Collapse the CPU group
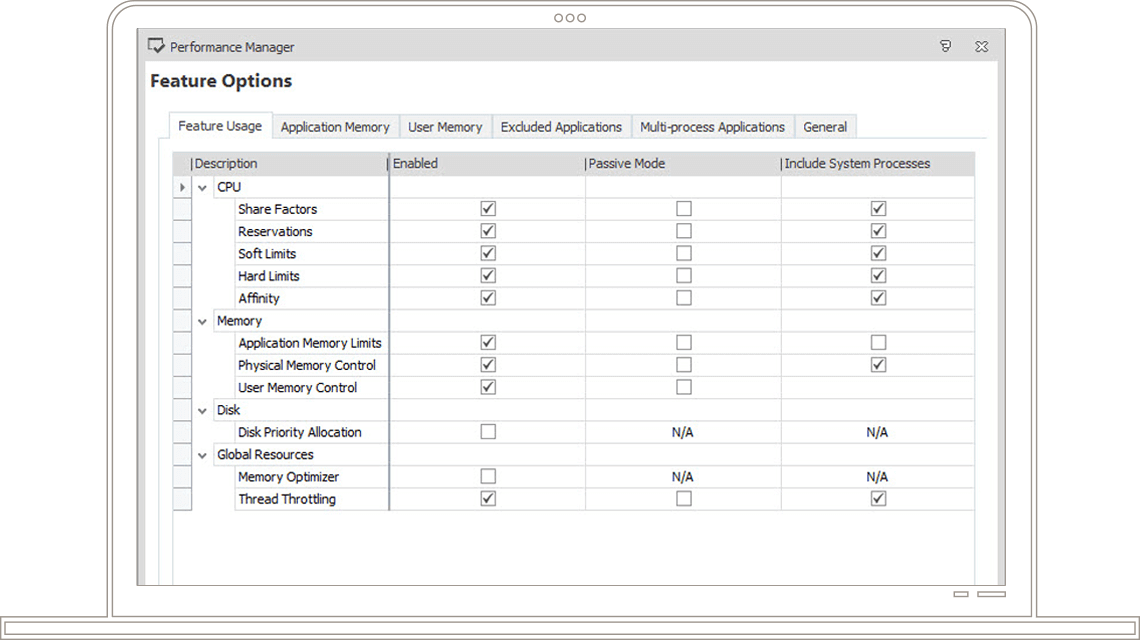Screen dimensions: 1140x640 click(202, 188)
